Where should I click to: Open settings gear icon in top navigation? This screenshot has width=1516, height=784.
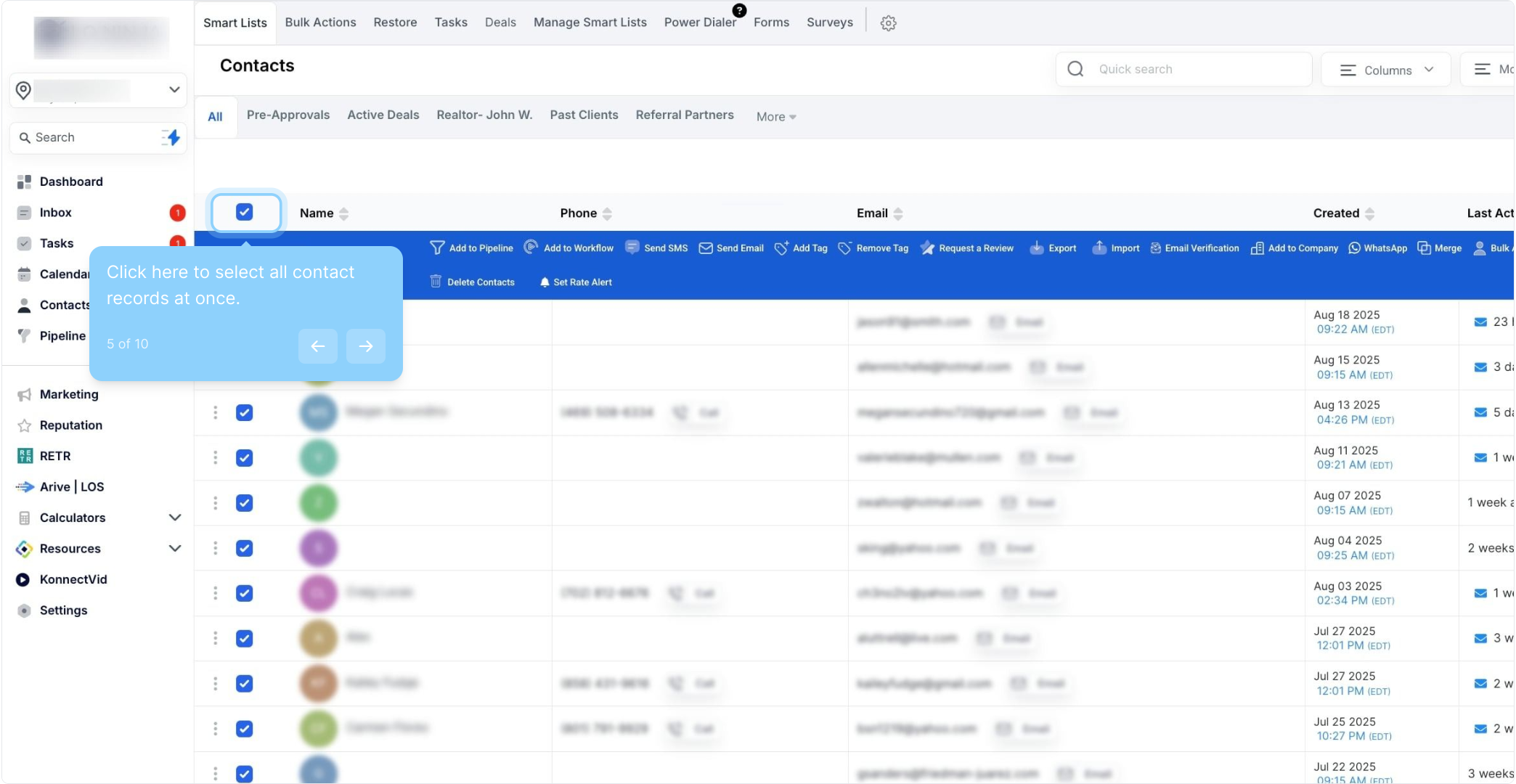pos(888,23)
